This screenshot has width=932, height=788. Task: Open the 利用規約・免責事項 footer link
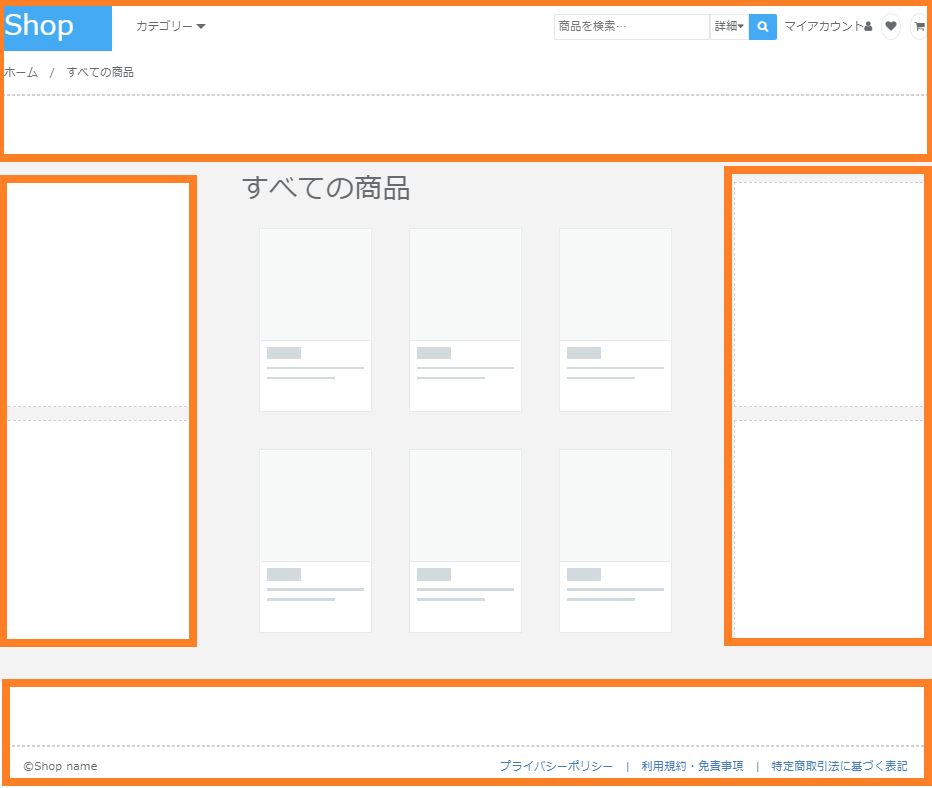[x=692, y=766]
